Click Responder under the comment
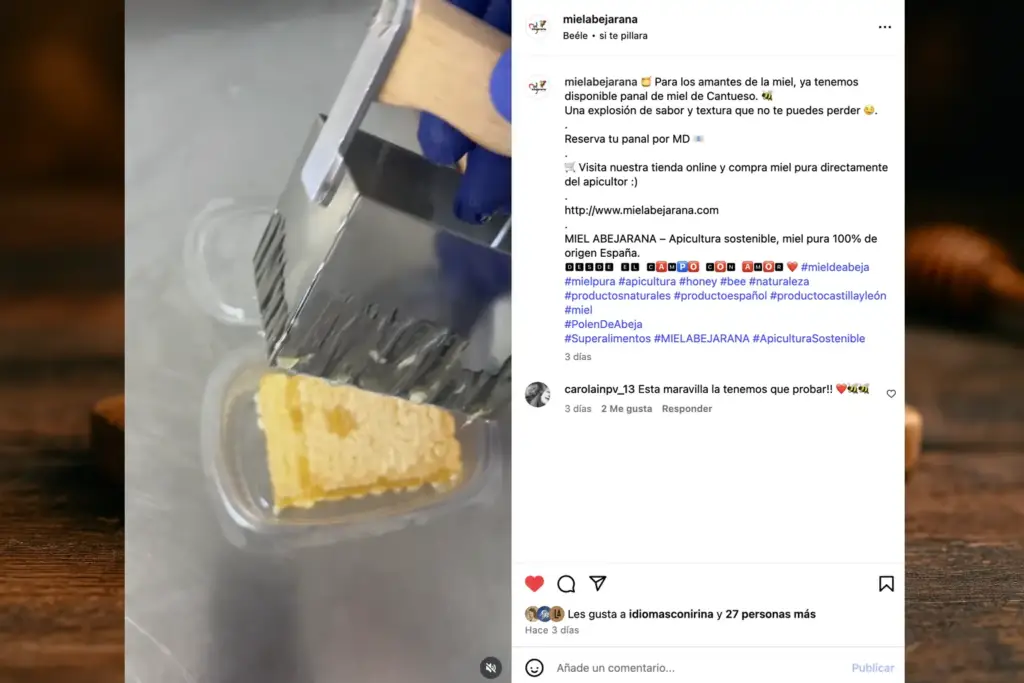This screenshot has width=1024, height=683. pos(687,409)
